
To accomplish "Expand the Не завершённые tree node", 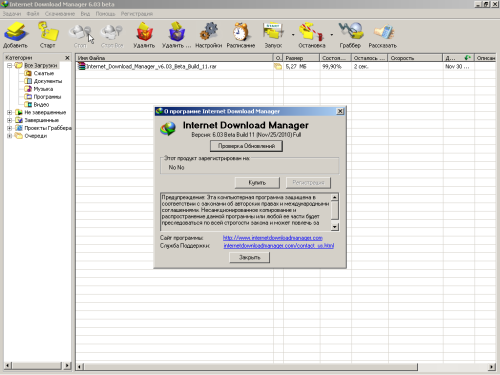I will pyautogui.click(x=9, y=112).
